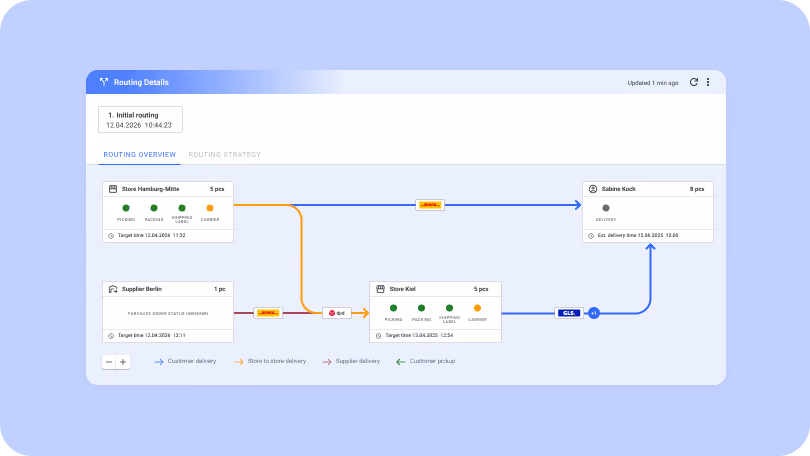Click the Supplier delivery legend entry
810x456 pixels.
(351, 361)
